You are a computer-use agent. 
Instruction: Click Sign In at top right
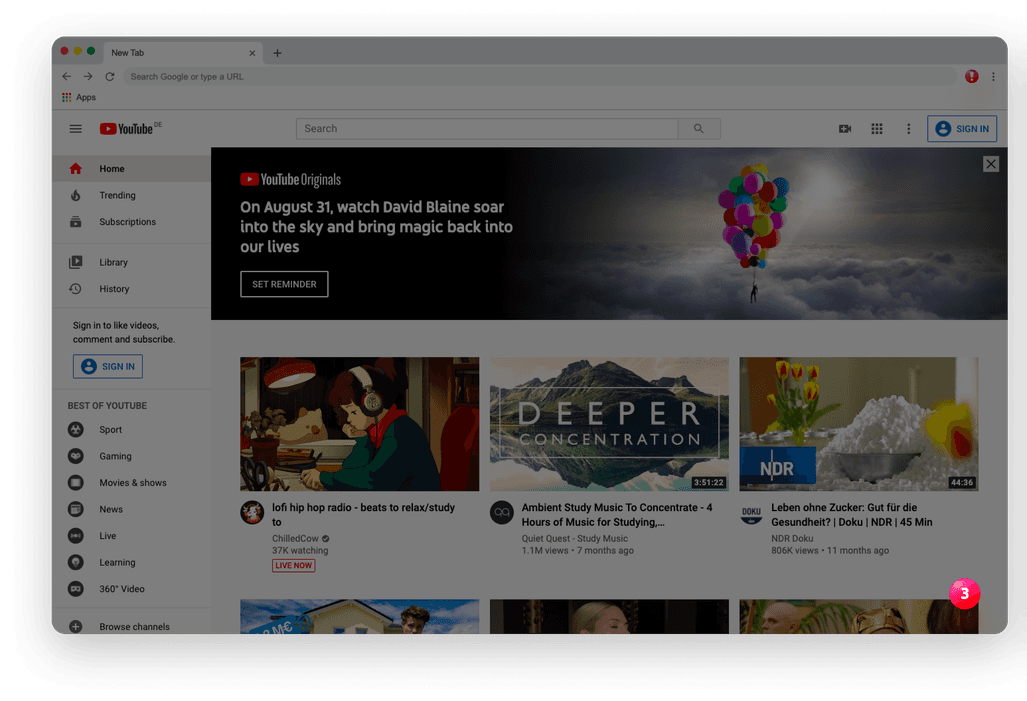point(962,129)
